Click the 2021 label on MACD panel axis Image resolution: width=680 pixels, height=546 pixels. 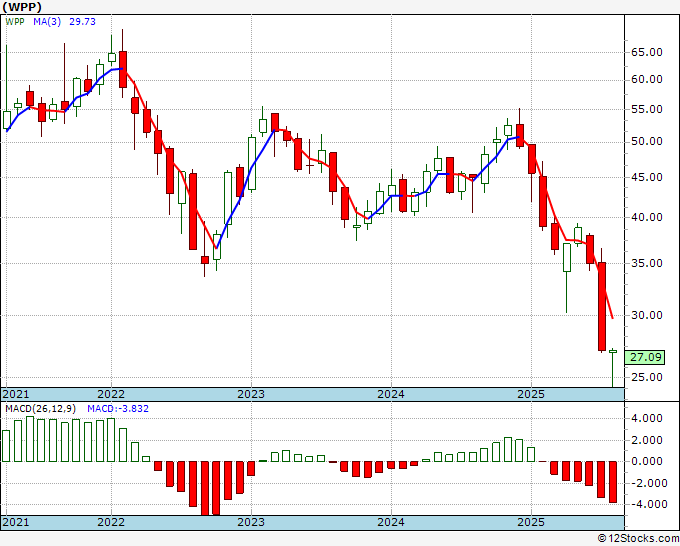coord(16,522)
